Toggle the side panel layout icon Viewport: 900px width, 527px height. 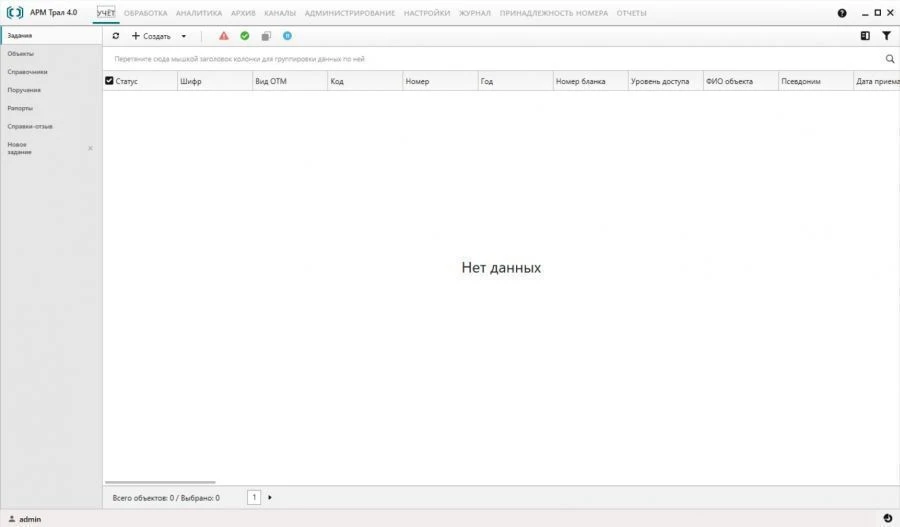click(865, 36)
